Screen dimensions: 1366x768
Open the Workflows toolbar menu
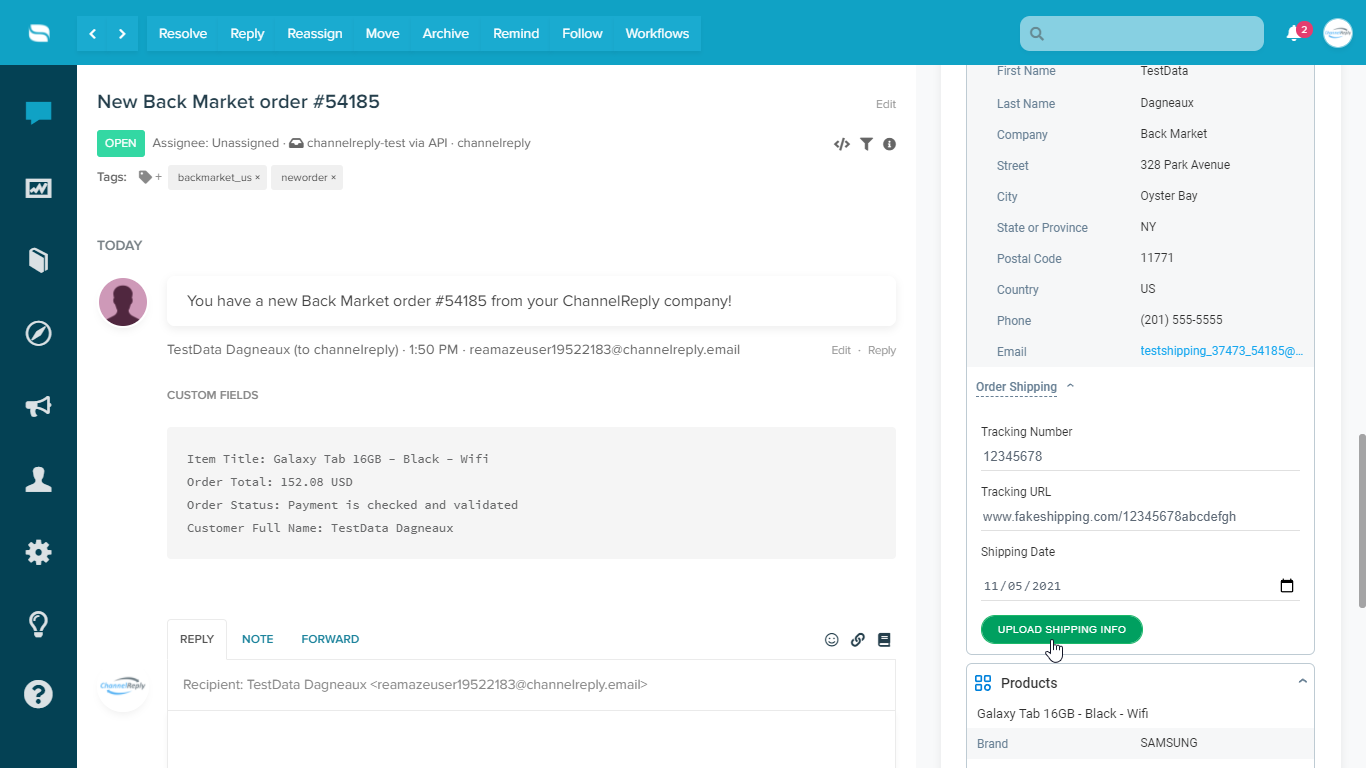657,33
